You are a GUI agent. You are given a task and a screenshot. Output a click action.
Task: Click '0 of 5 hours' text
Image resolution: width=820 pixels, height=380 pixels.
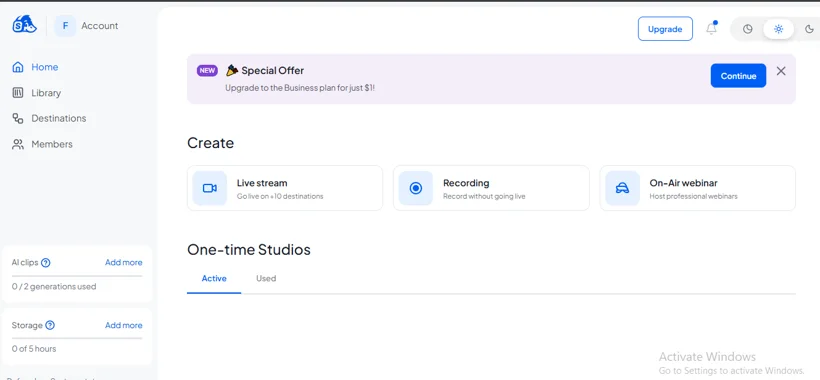[x=34, y=349]
